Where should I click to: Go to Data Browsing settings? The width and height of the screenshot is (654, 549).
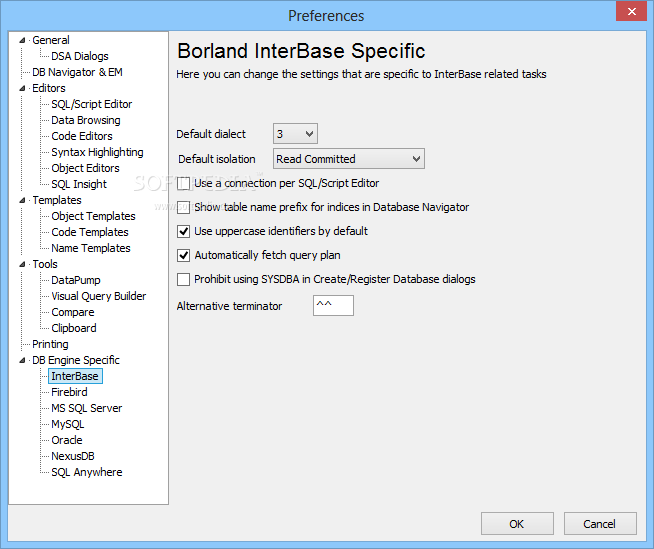coord(86,120)
